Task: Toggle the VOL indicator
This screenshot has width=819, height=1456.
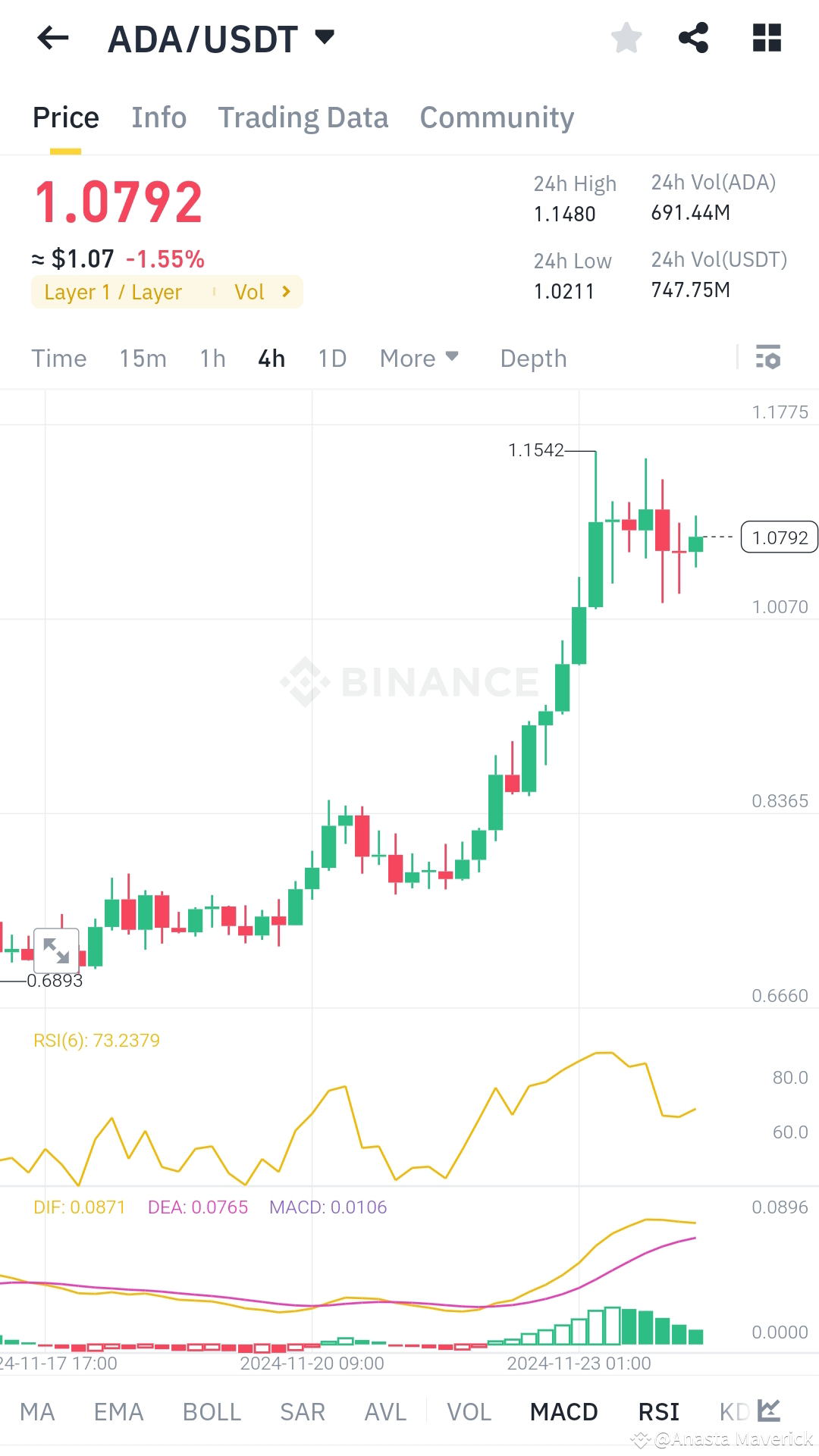Action: [469, 1410]
